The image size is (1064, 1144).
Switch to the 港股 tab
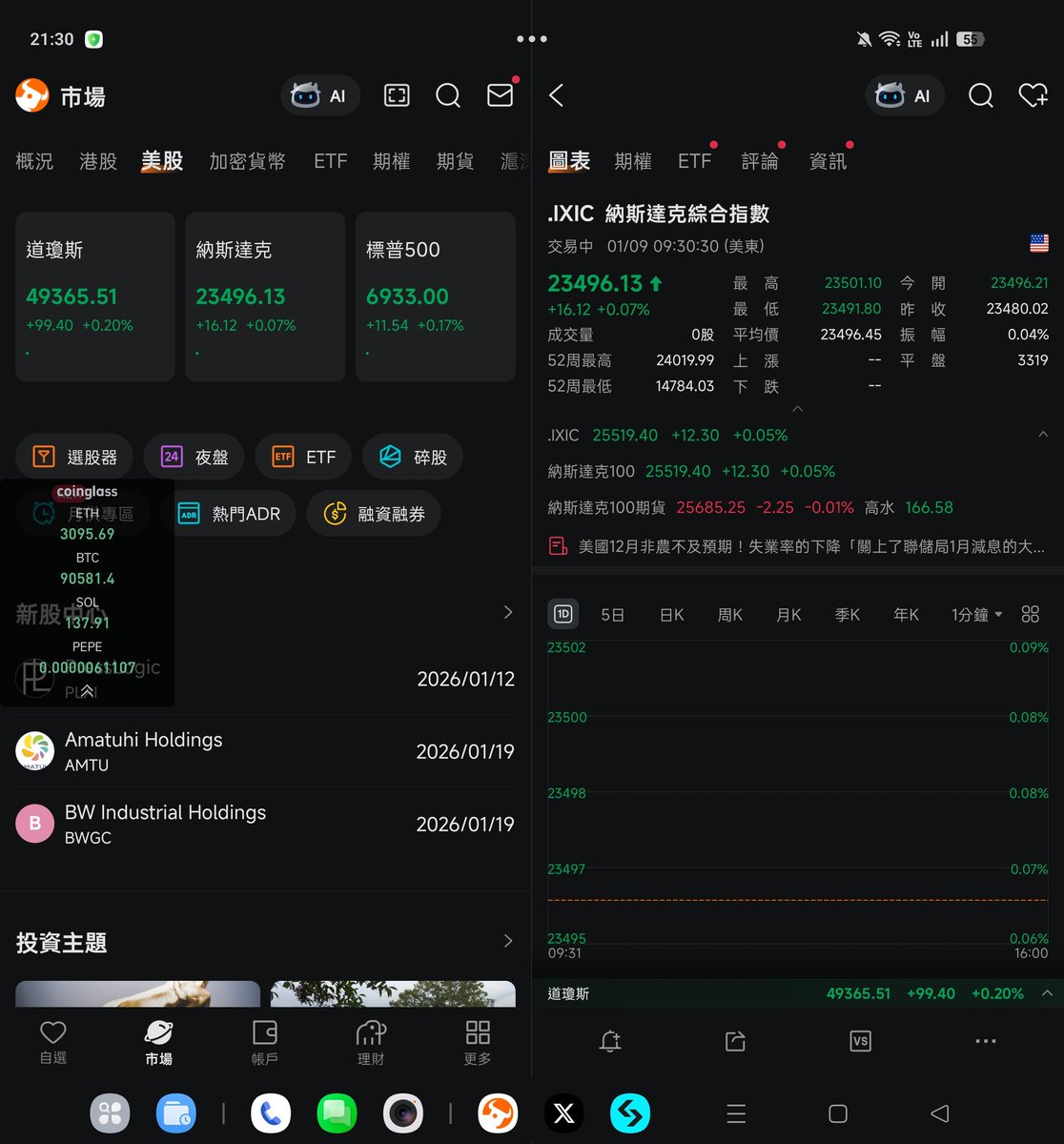click(x=98, y=161)
